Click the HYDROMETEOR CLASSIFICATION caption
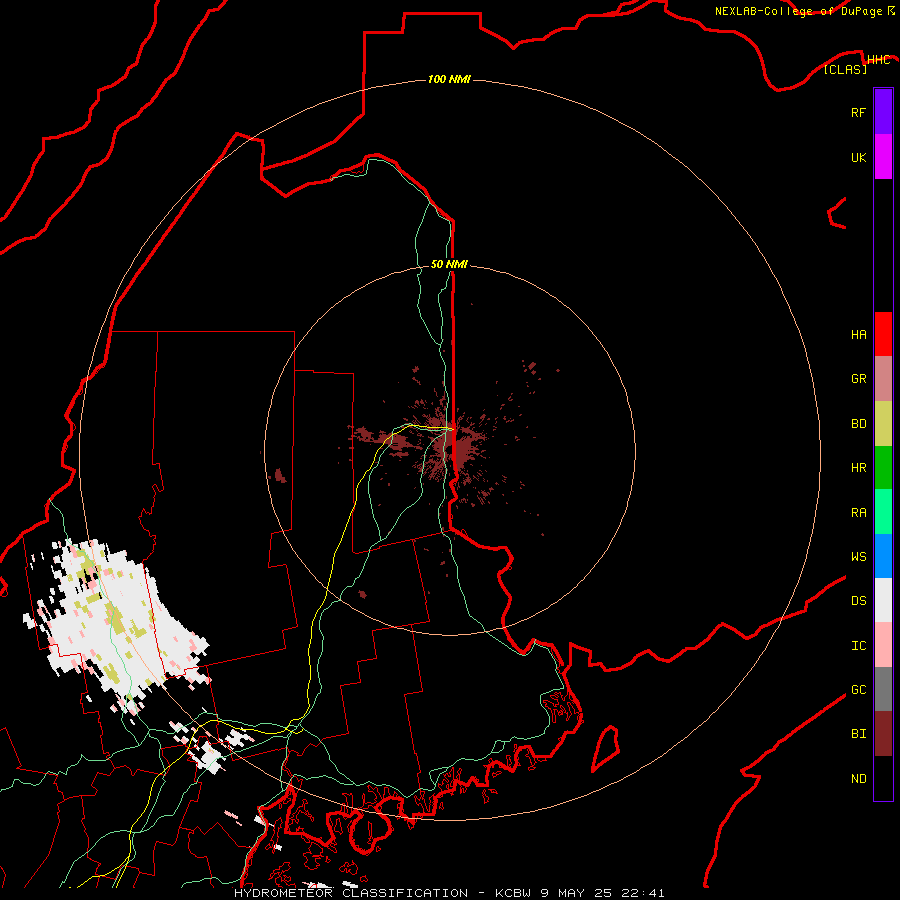The height and width of the screenshot is (900, 900). tap(351, 893)
